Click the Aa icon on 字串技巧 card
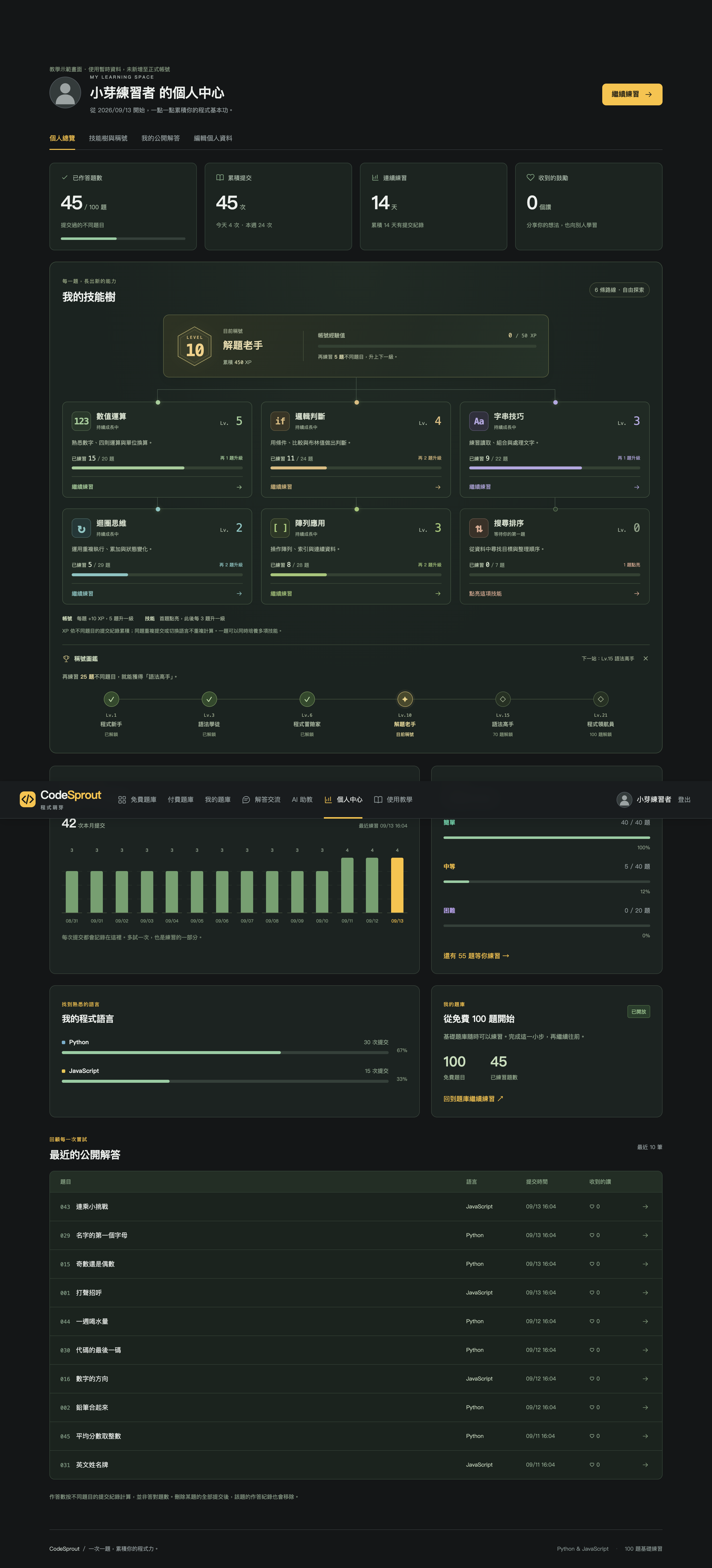 (x=479, y=421)
